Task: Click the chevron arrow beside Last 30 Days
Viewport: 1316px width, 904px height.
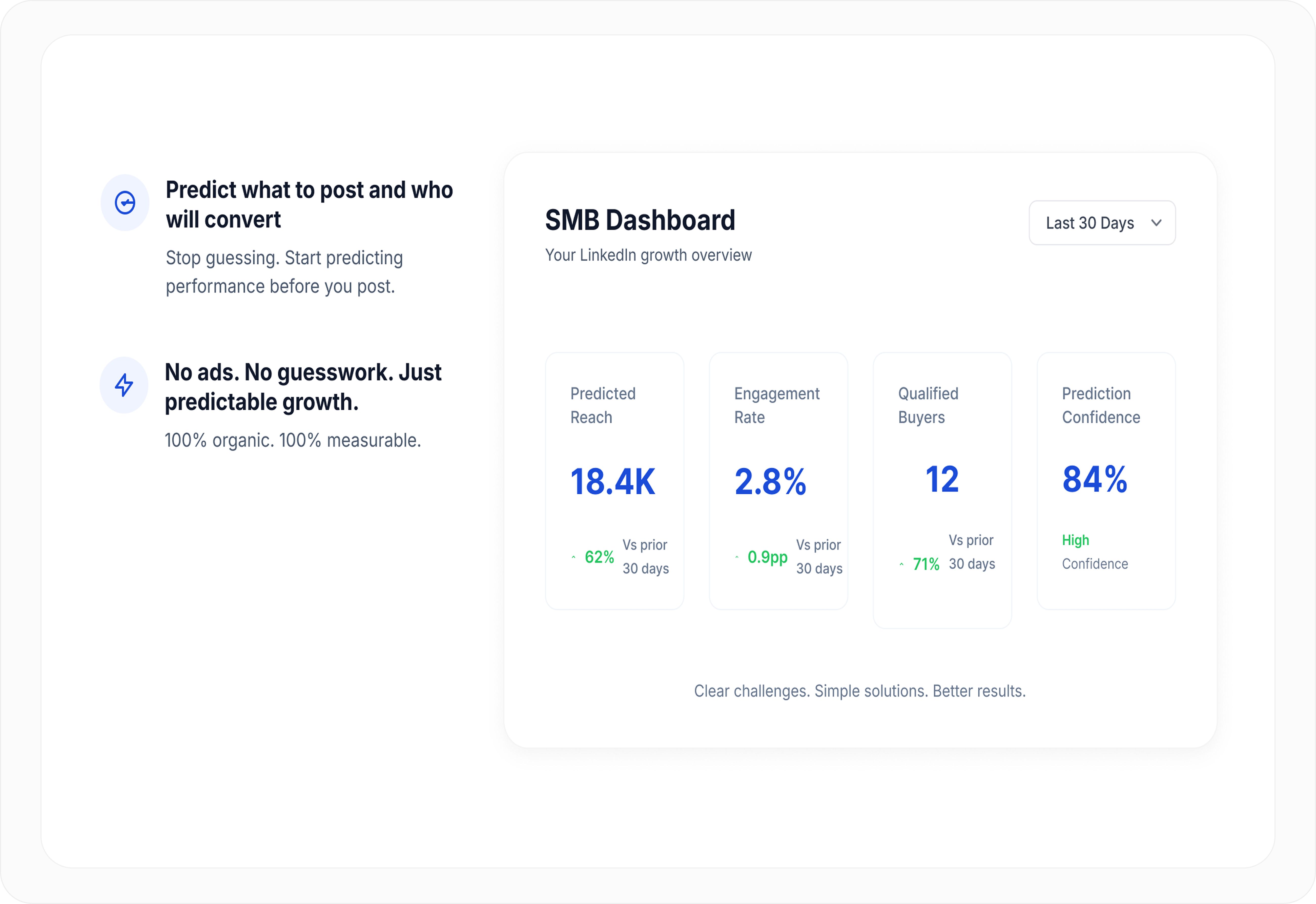Action: 1156,223
